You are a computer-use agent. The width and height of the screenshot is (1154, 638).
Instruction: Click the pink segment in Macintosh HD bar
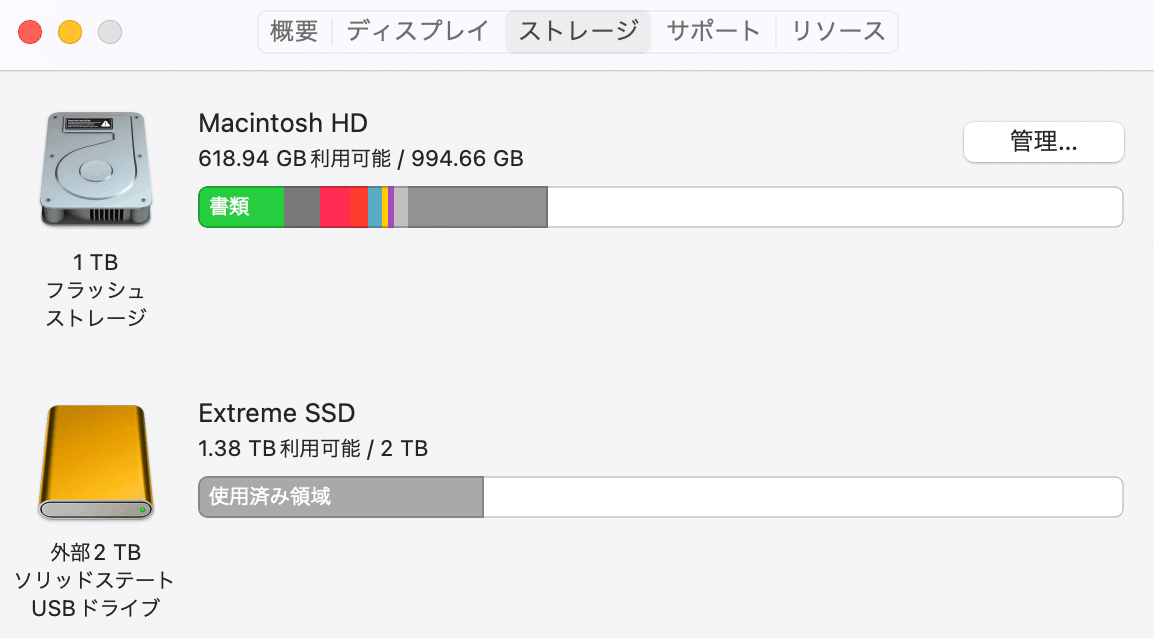click(335, 207)
